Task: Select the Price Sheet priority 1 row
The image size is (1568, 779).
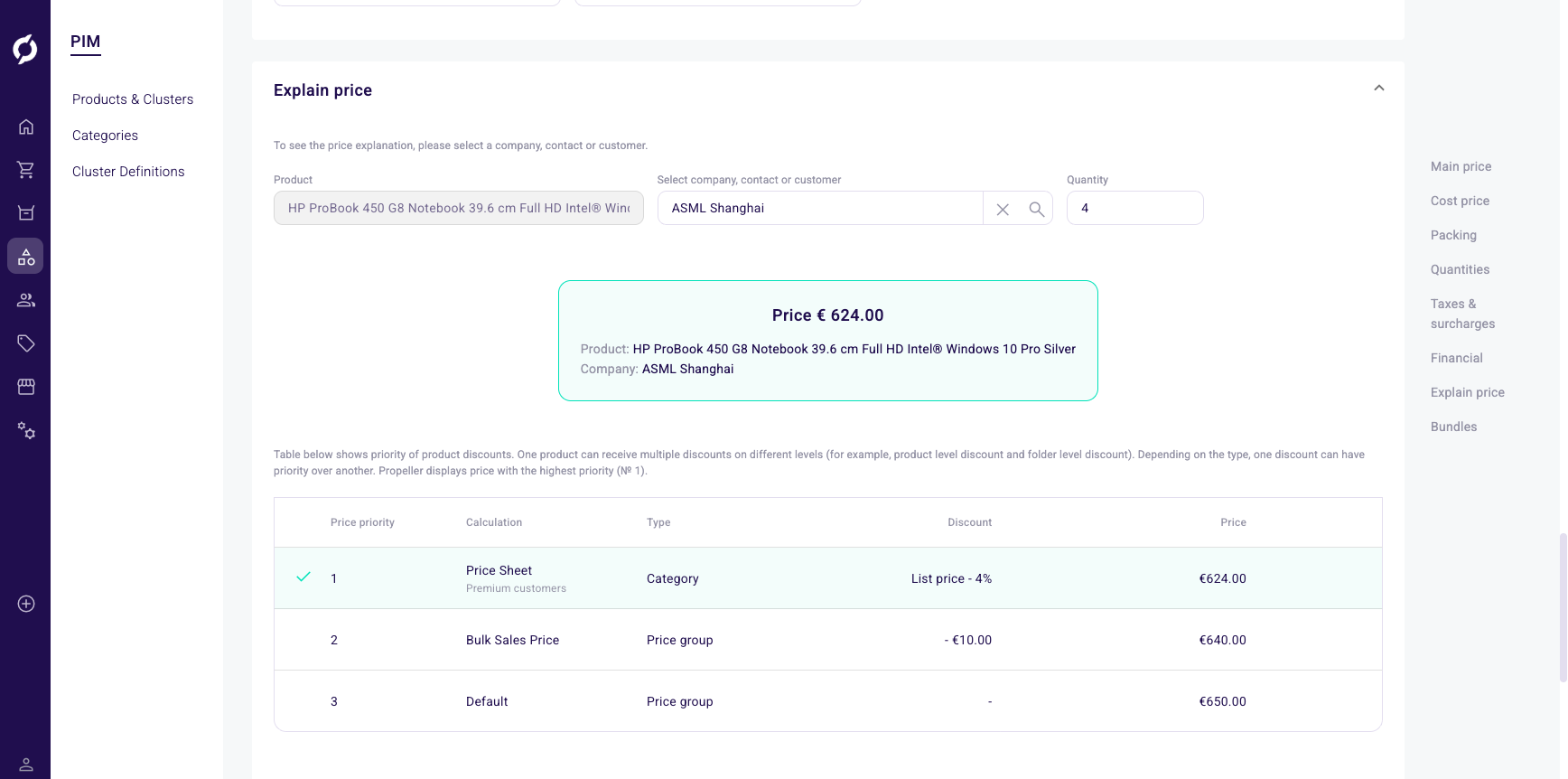Action: [827, 578]
